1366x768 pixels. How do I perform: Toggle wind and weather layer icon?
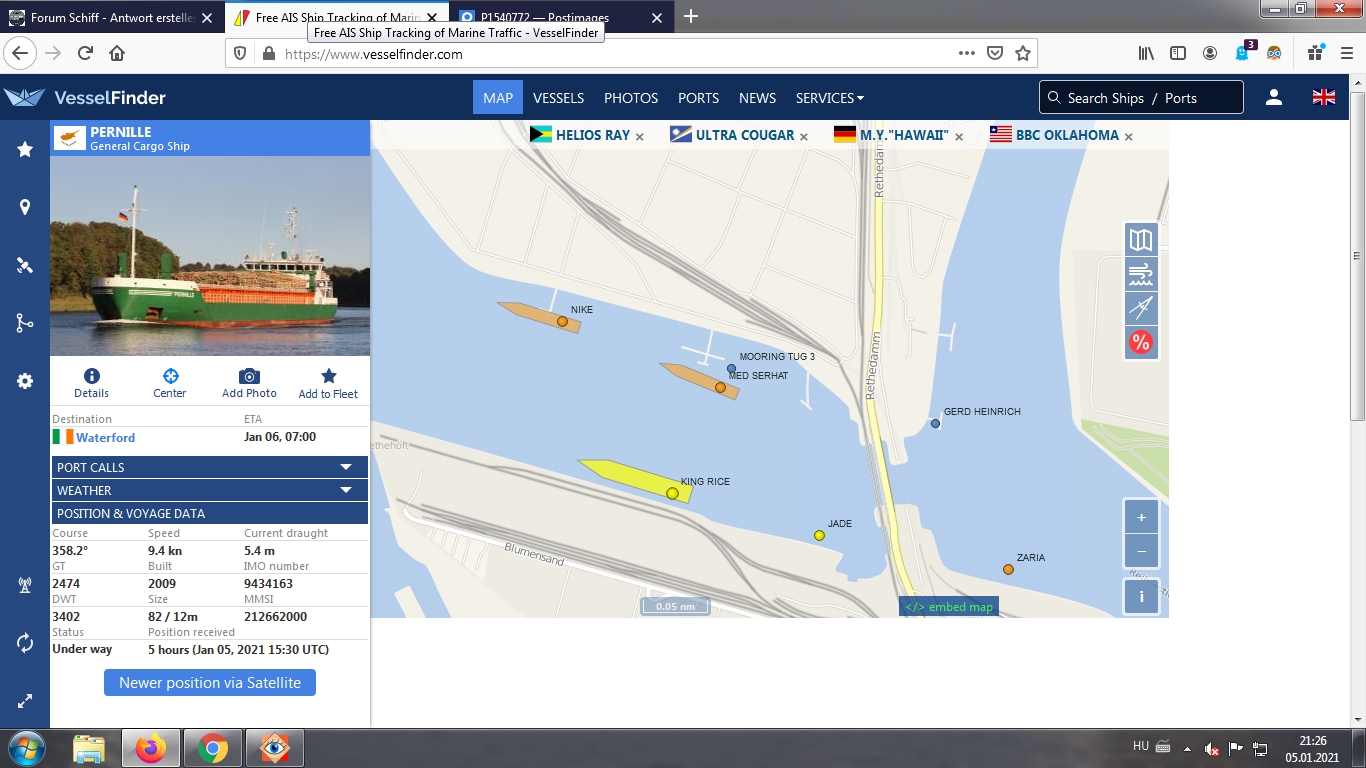[1141, 274]
